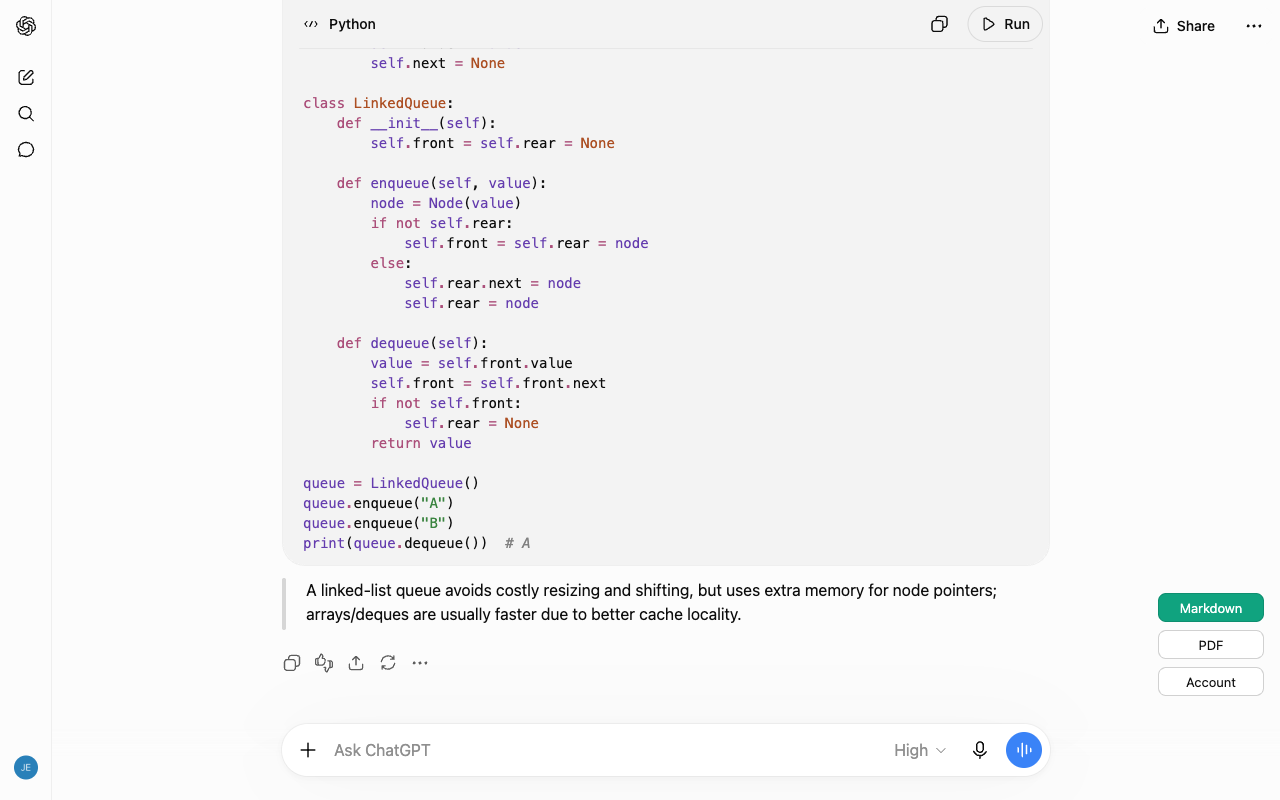Start dictation with microphone icon
This screenshot has width=1280, height=800.
coord(980,750)
